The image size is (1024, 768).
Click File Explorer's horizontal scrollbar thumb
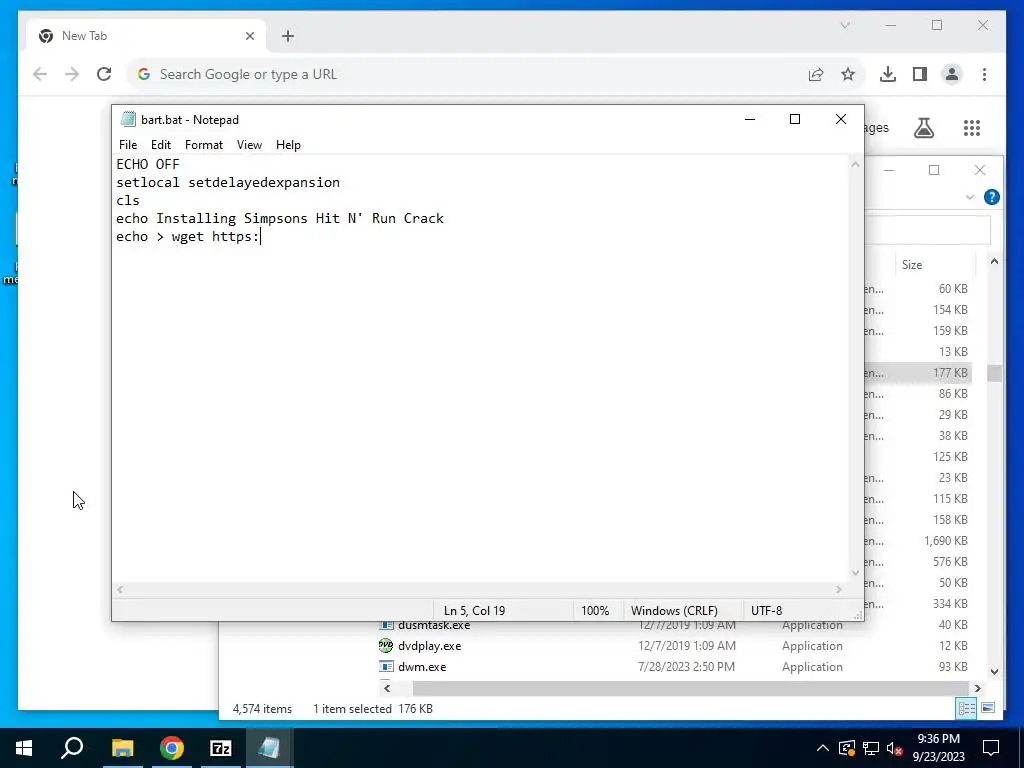tap(690, 688)
